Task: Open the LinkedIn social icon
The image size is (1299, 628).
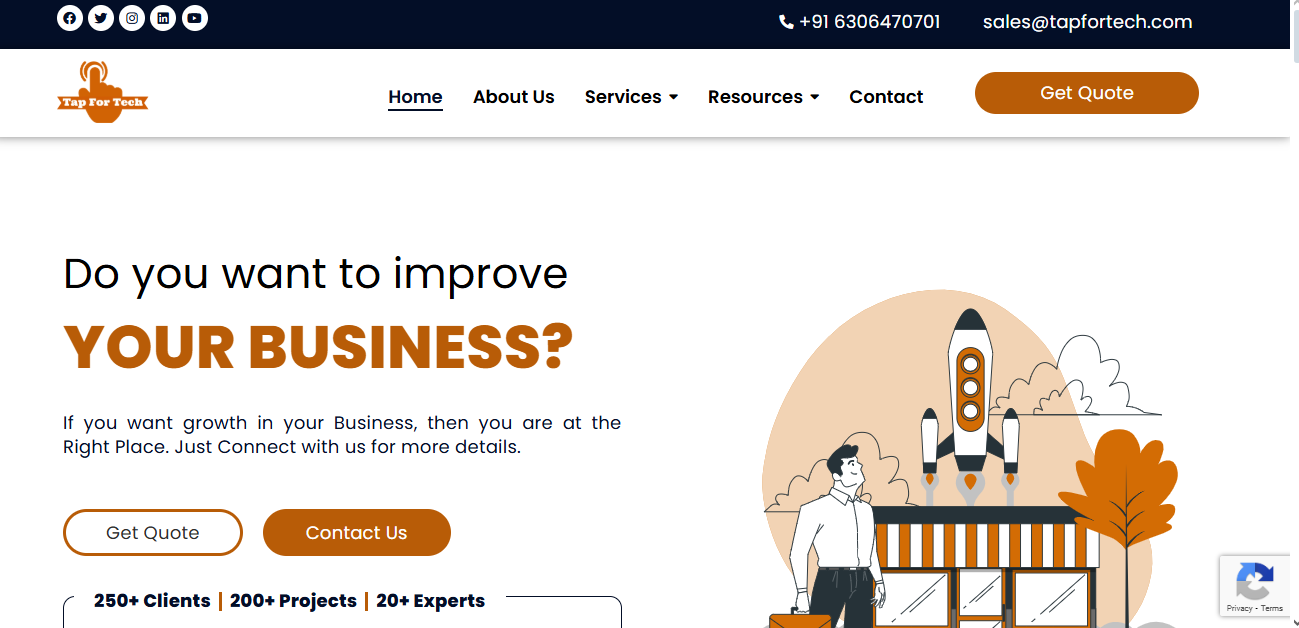Action: point(163,18)
